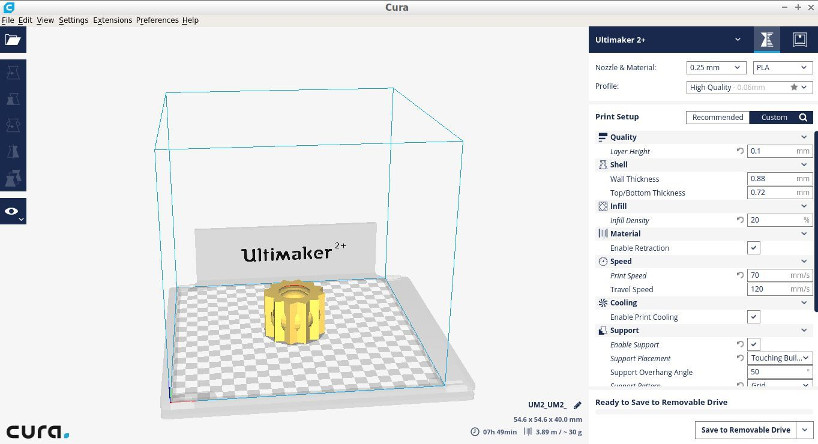Screen dimensions: 818x444
Task: Open the PLA material dropdown
Action: coord(783,67)
